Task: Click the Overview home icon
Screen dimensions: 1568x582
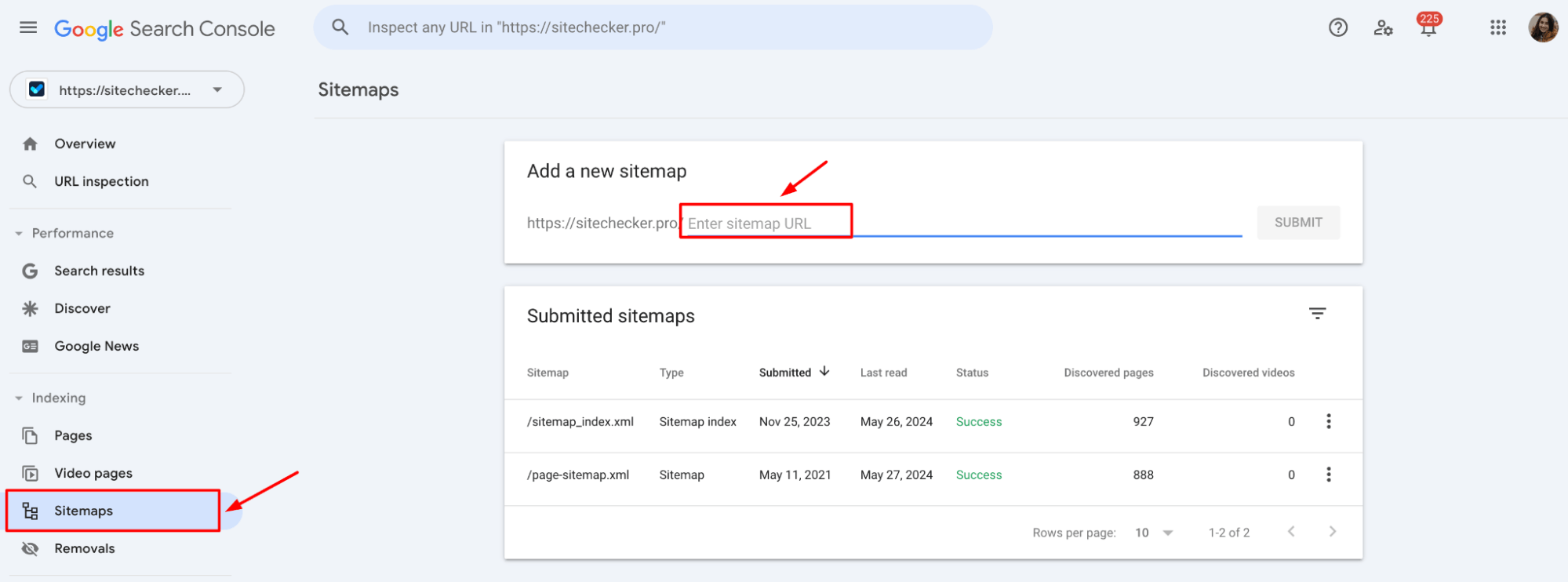Action: tap(30, 144)
